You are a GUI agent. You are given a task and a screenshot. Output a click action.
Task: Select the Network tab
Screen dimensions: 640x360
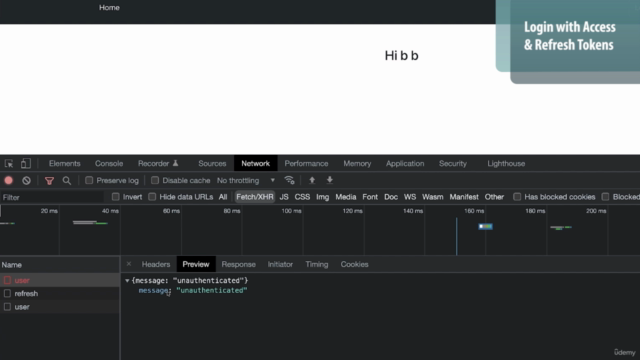click(x=256, y=163)
